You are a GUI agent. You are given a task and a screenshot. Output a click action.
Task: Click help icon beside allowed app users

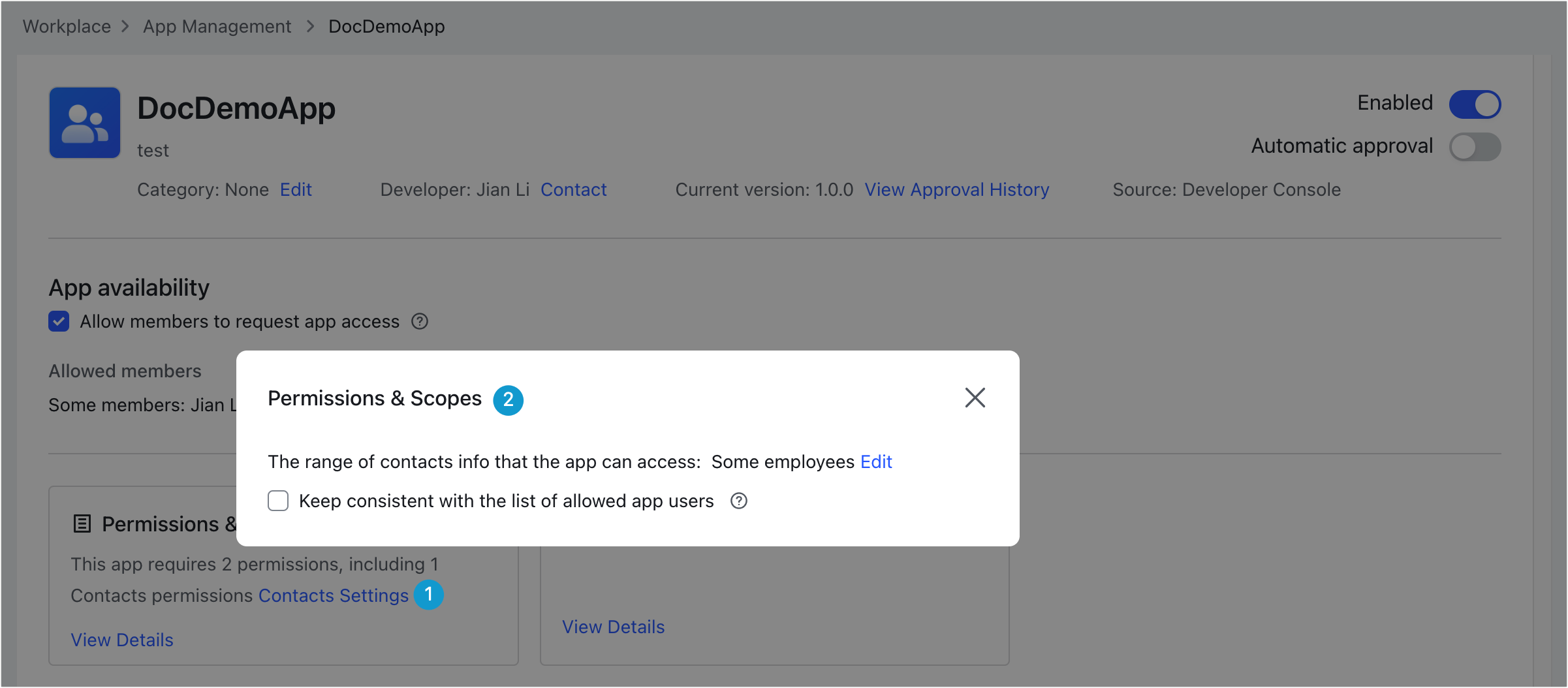coord(738,501)
